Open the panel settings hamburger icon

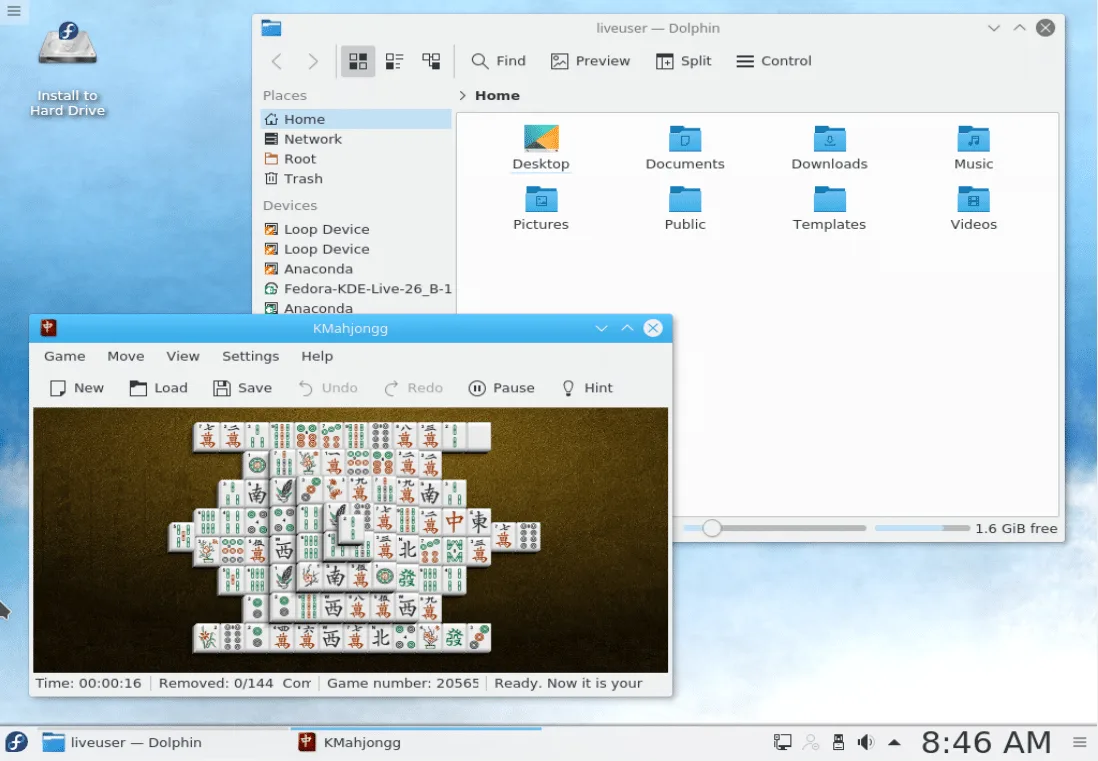[x=1079, y=742]
